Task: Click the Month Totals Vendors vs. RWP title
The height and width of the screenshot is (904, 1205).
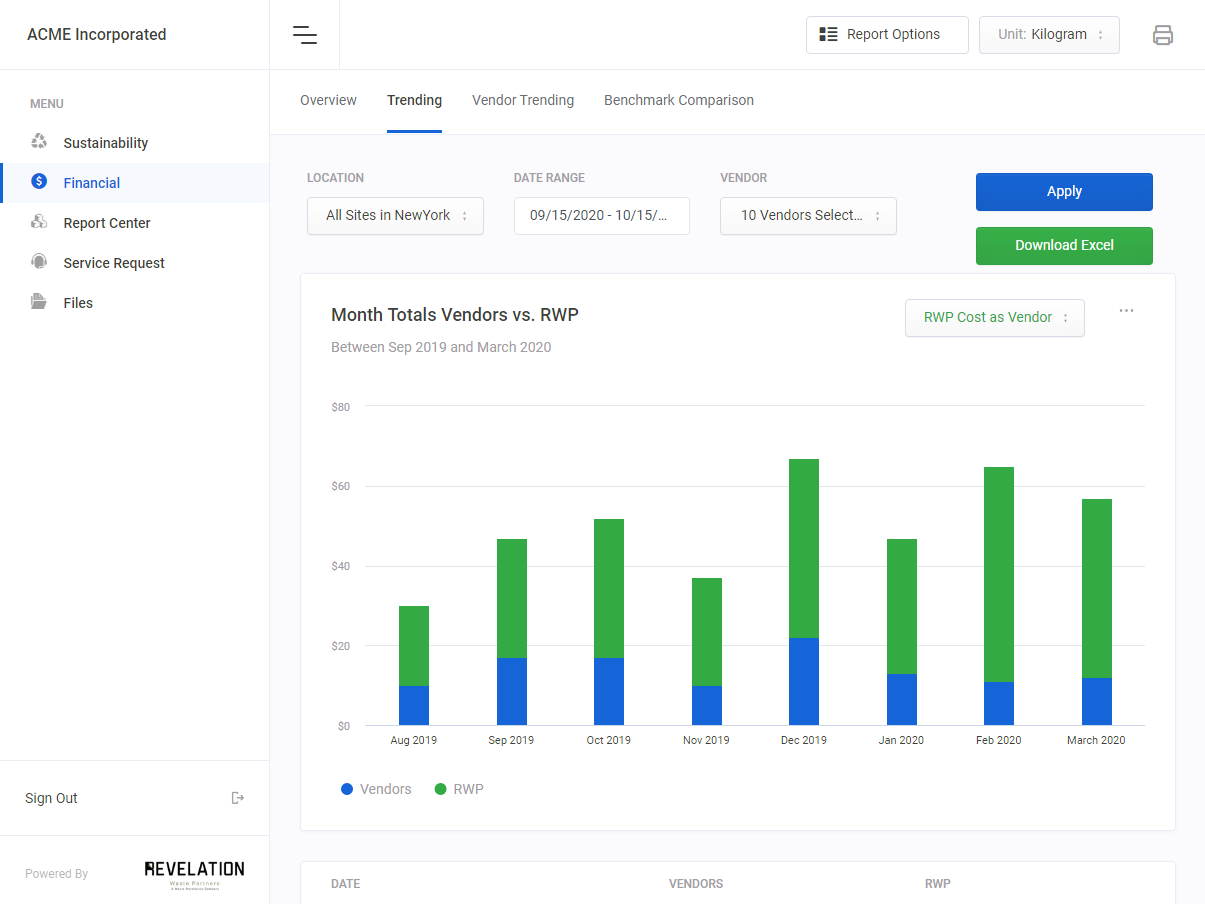Action: [x=455, y=315]
